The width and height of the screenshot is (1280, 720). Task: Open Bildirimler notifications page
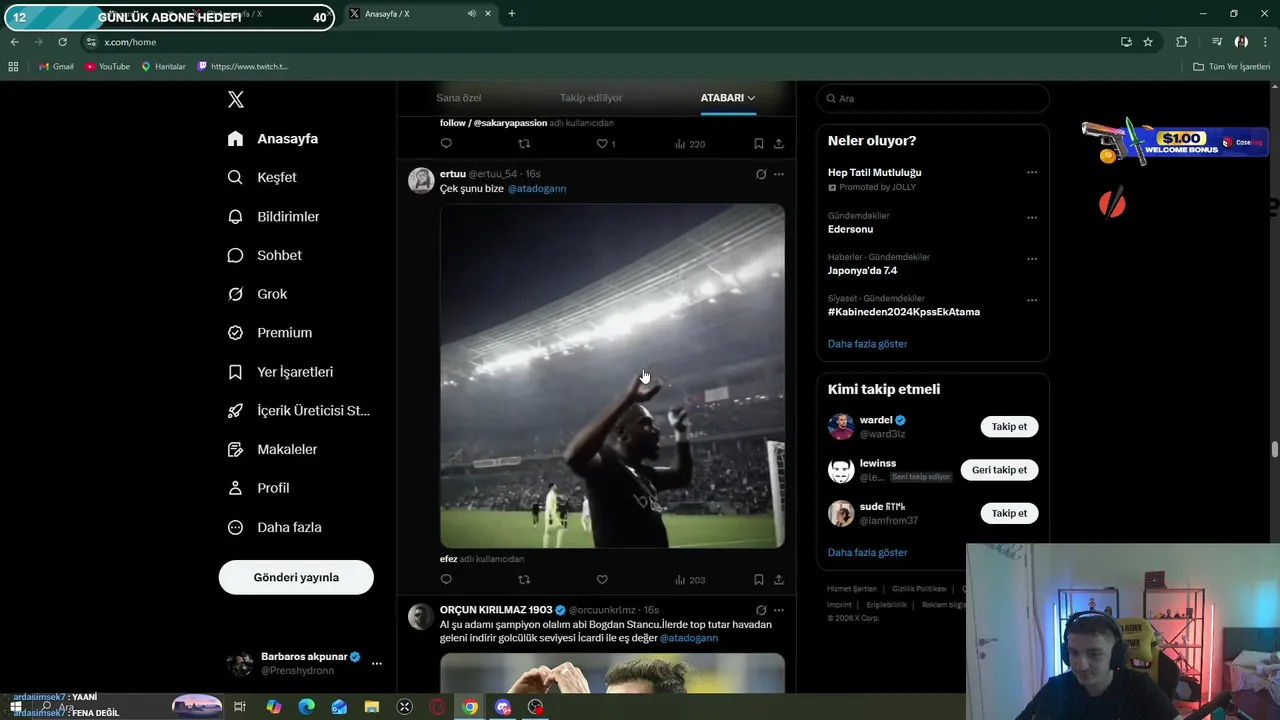pos(273,216)
